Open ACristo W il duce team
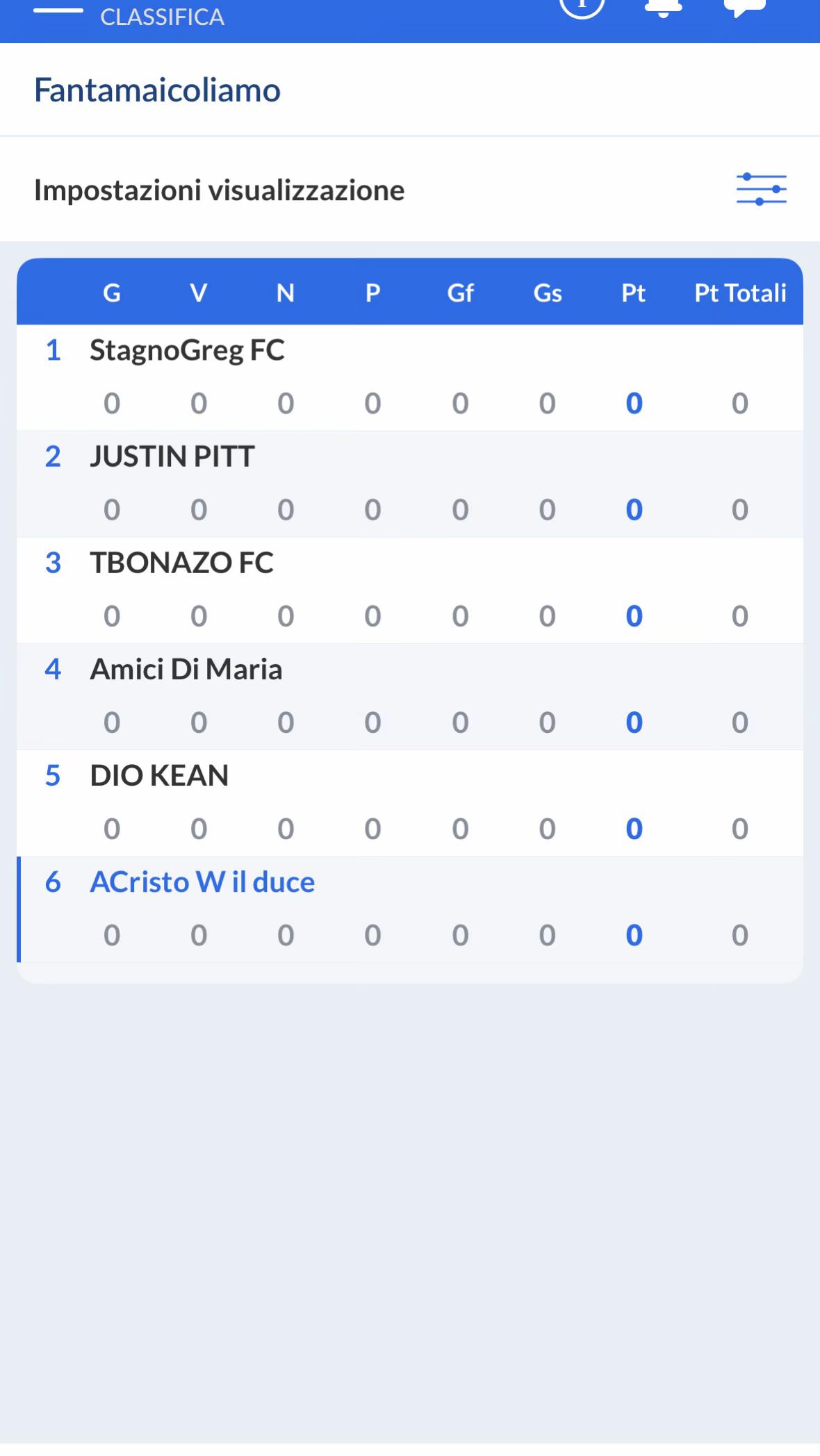The image size is (820, 1456). (410, 909)
